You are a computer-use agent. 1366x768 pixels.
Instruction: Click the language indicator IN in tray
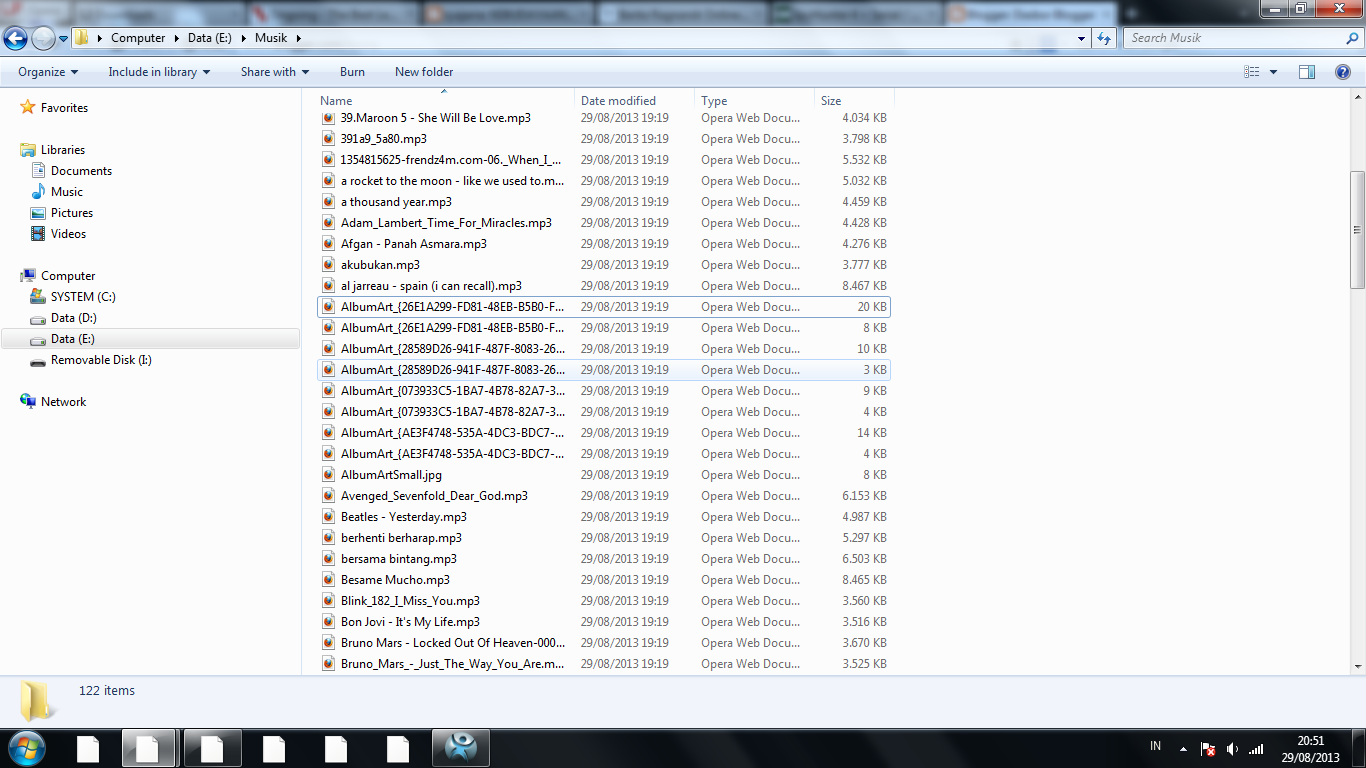1156,746
